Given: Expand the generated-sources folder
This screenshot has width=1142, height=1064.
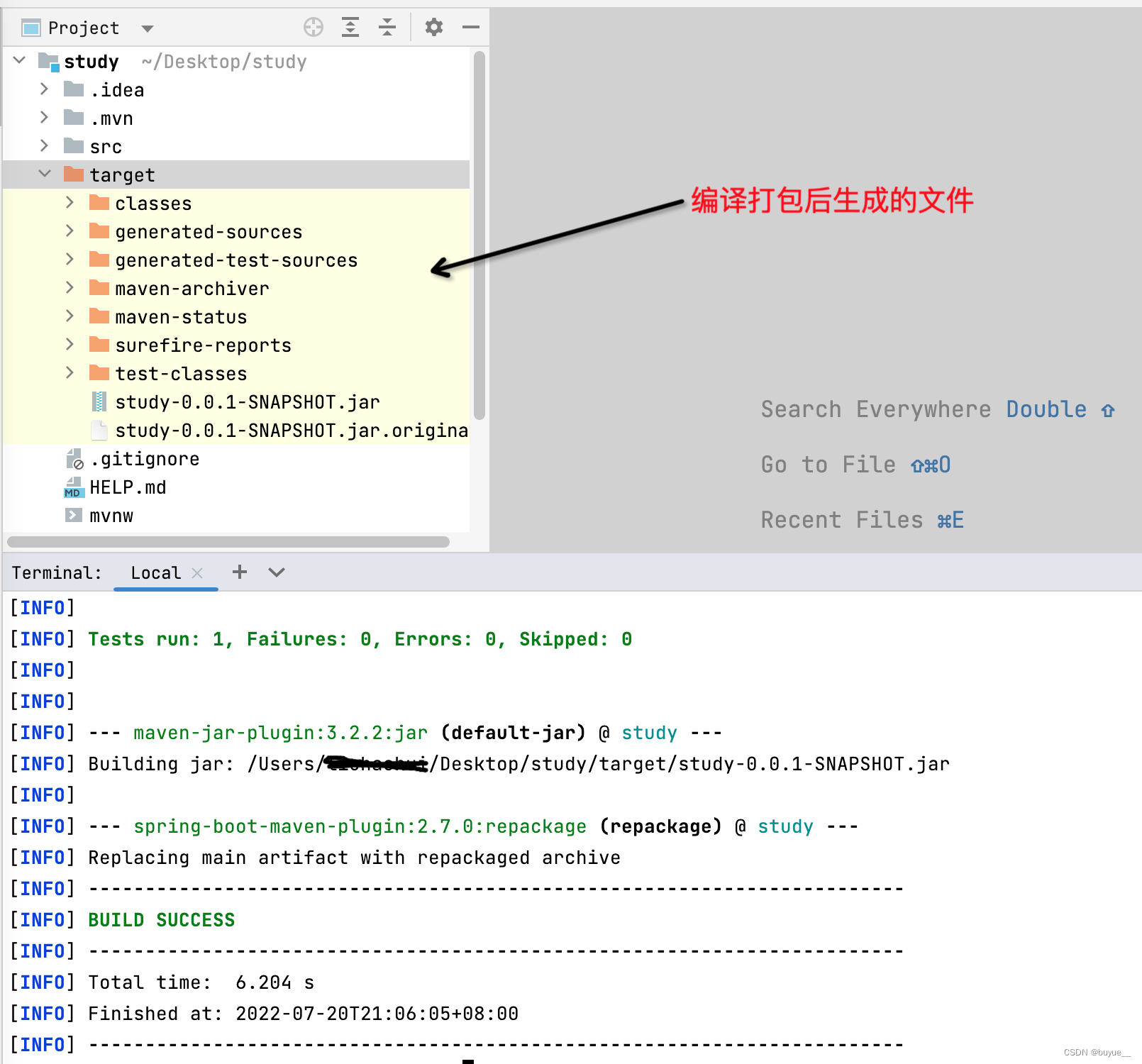Looking at the screenshot, I should click(x=70, y=231).
